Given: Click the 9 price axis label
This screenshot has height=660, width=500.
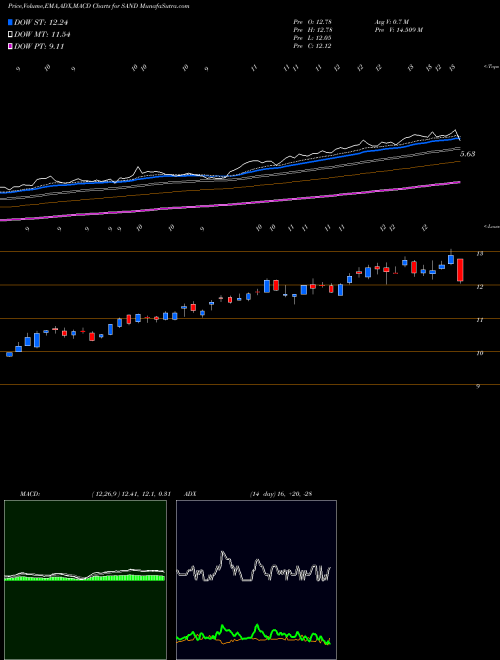Looking at the screenshot, I should [478, 386].
